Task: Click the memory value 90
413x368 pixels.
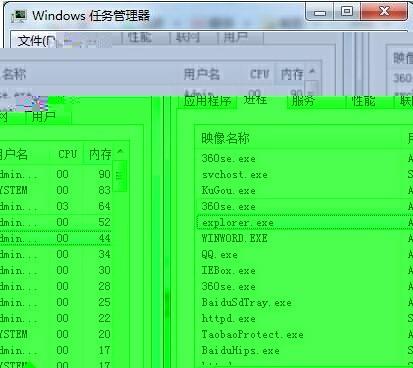Action: (104, 174)
